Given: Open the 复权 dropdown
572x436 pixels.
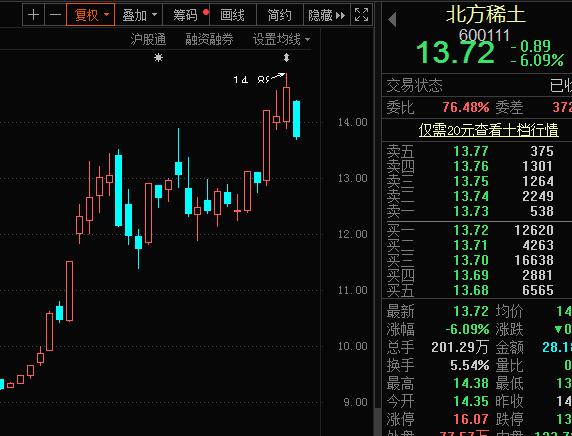Looking at the screenshot, I should pyautogui.click(x=90, y=15).
